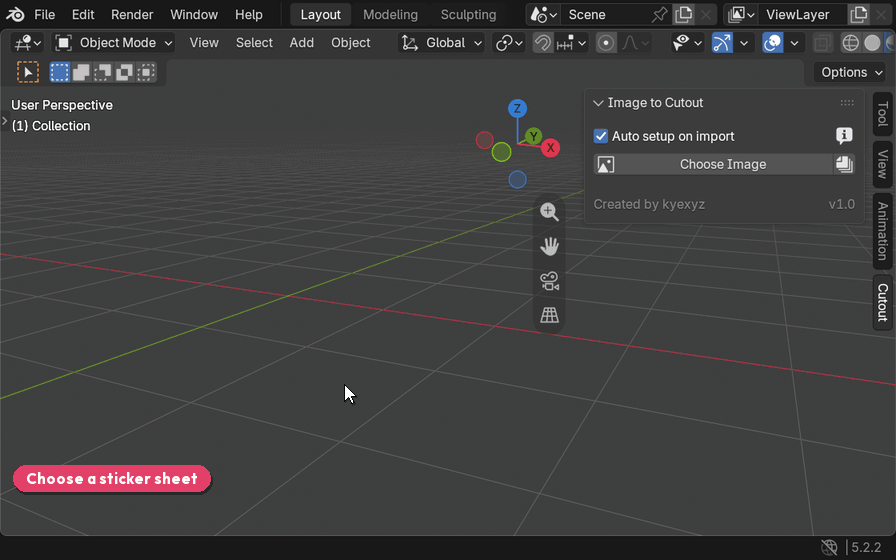
Task: Click the blue Z axis gizmo
Action: pos(517,108)
